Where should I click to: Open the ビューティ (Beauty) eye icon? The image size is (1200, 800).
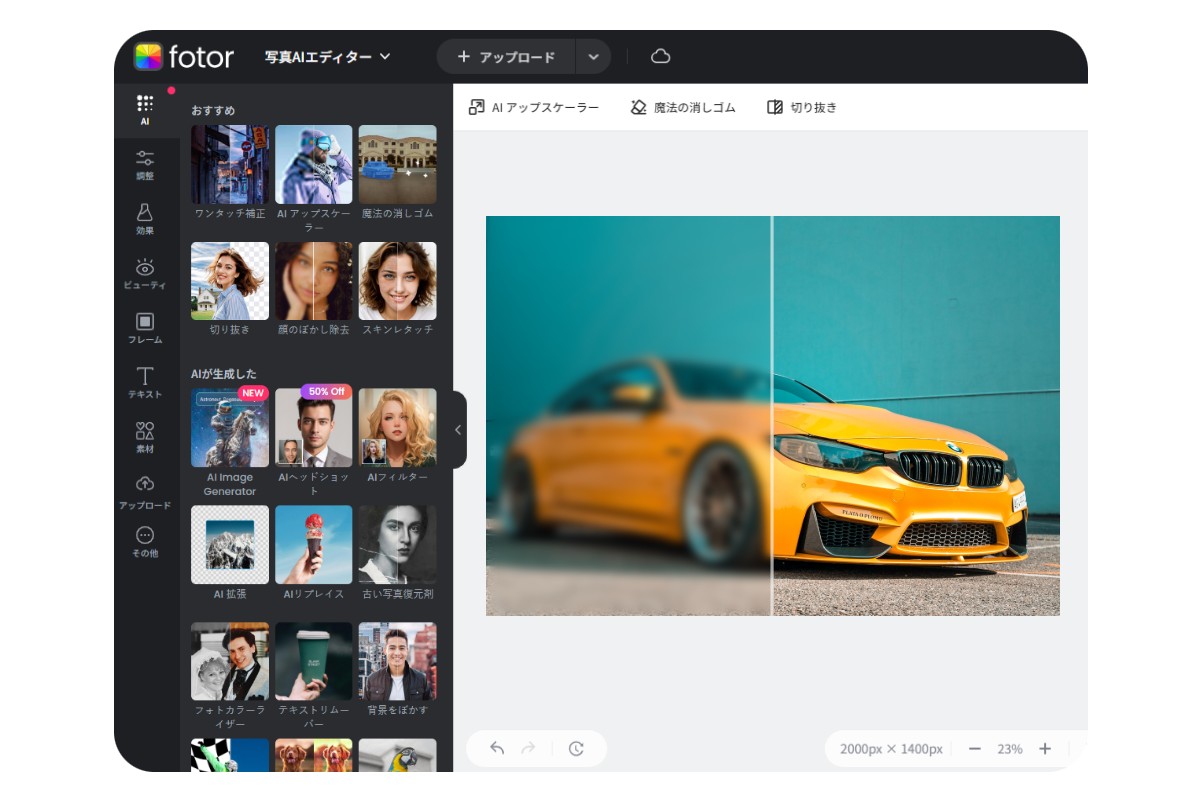click(x=146, y=267)
